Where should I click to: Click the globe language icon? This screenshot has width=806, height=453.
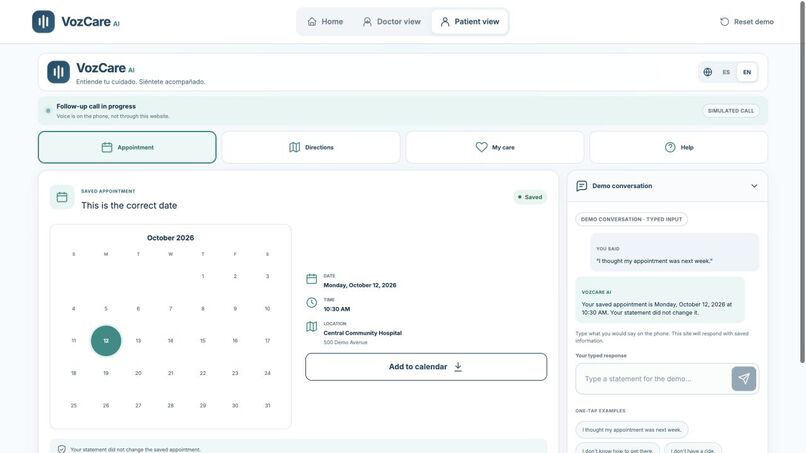pyautogui.click(x=708, y=72)
